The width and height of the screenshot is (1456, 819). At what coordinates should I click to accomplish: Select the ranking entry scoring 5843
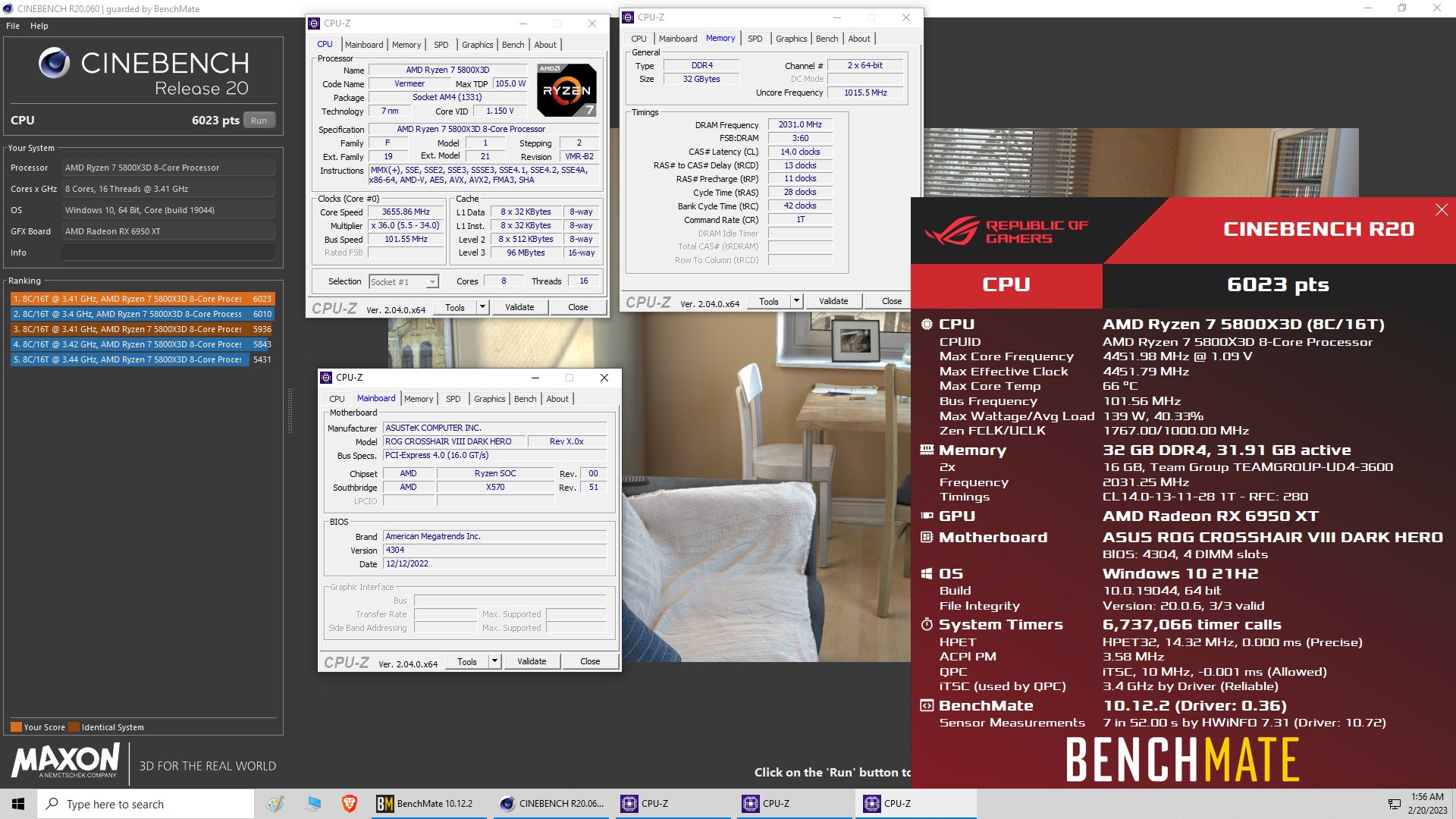(x=142, y=344)
